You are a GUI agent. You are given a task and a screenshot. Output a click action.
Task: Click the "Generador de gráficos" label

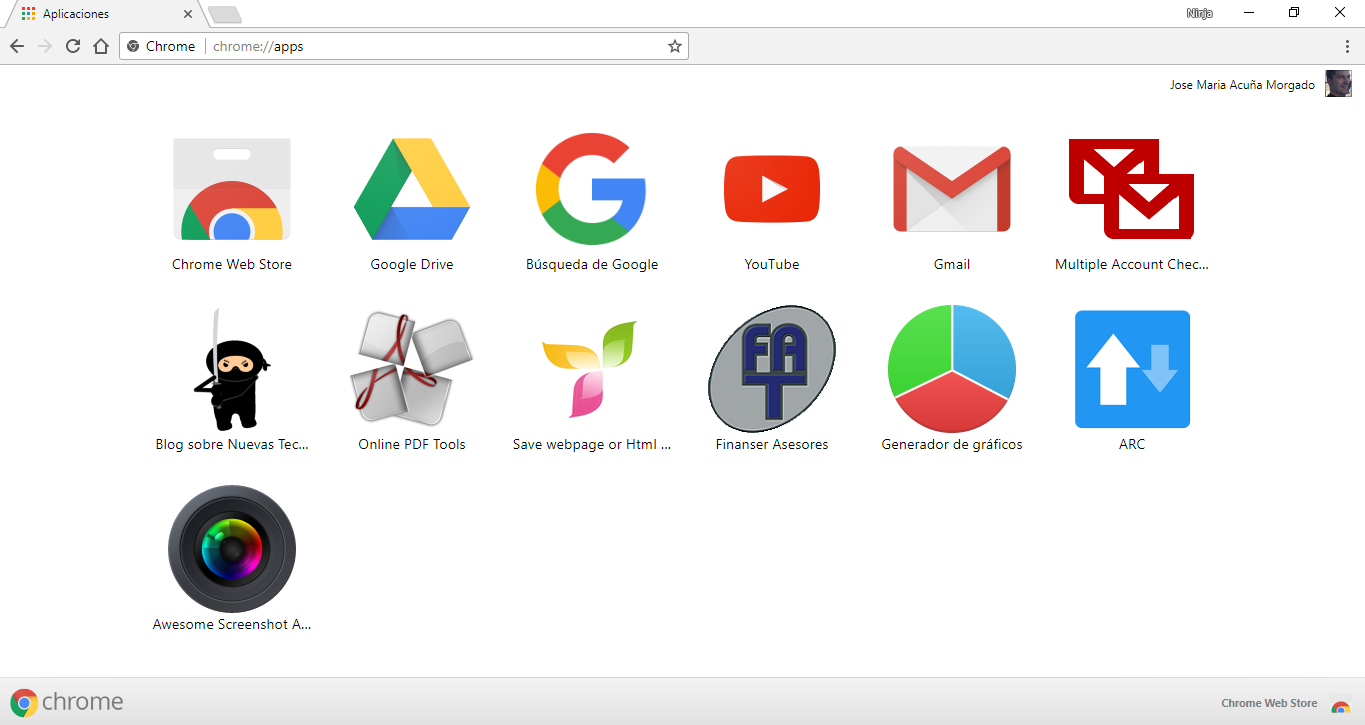click(x=952, y=444)
